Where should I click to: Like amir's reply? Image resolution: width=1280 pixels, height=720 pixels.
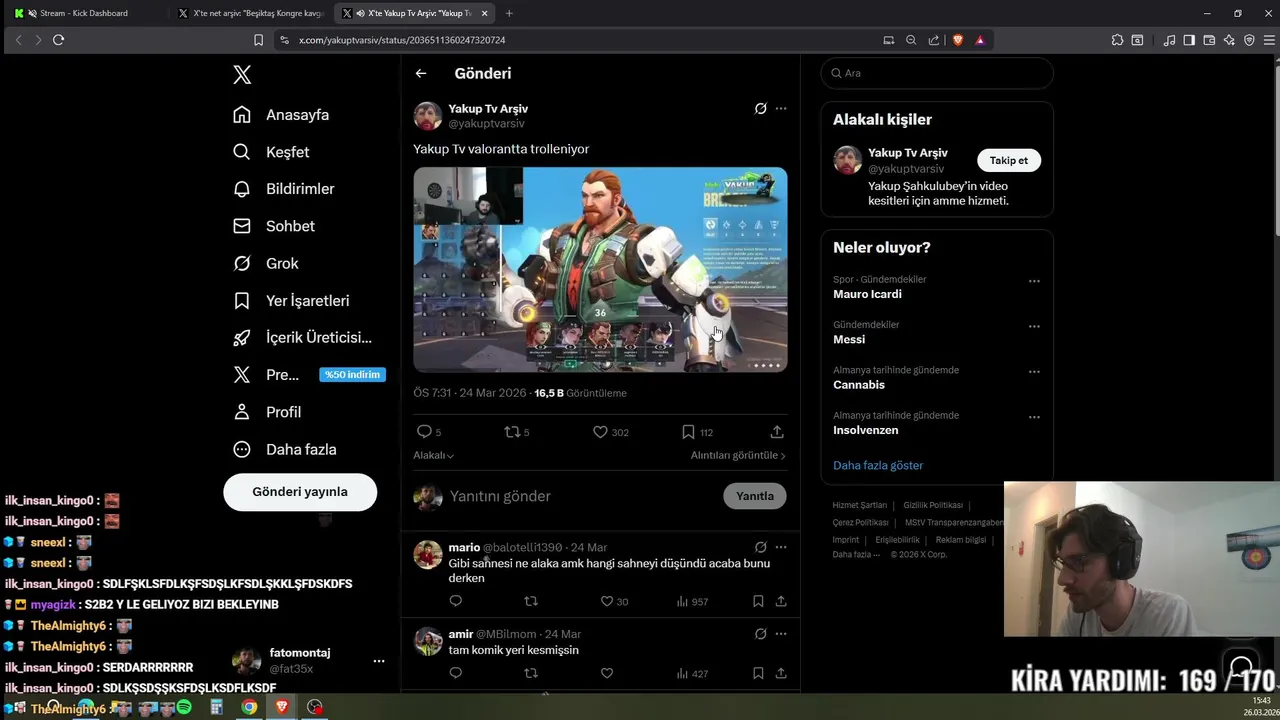tap(606, 673)
